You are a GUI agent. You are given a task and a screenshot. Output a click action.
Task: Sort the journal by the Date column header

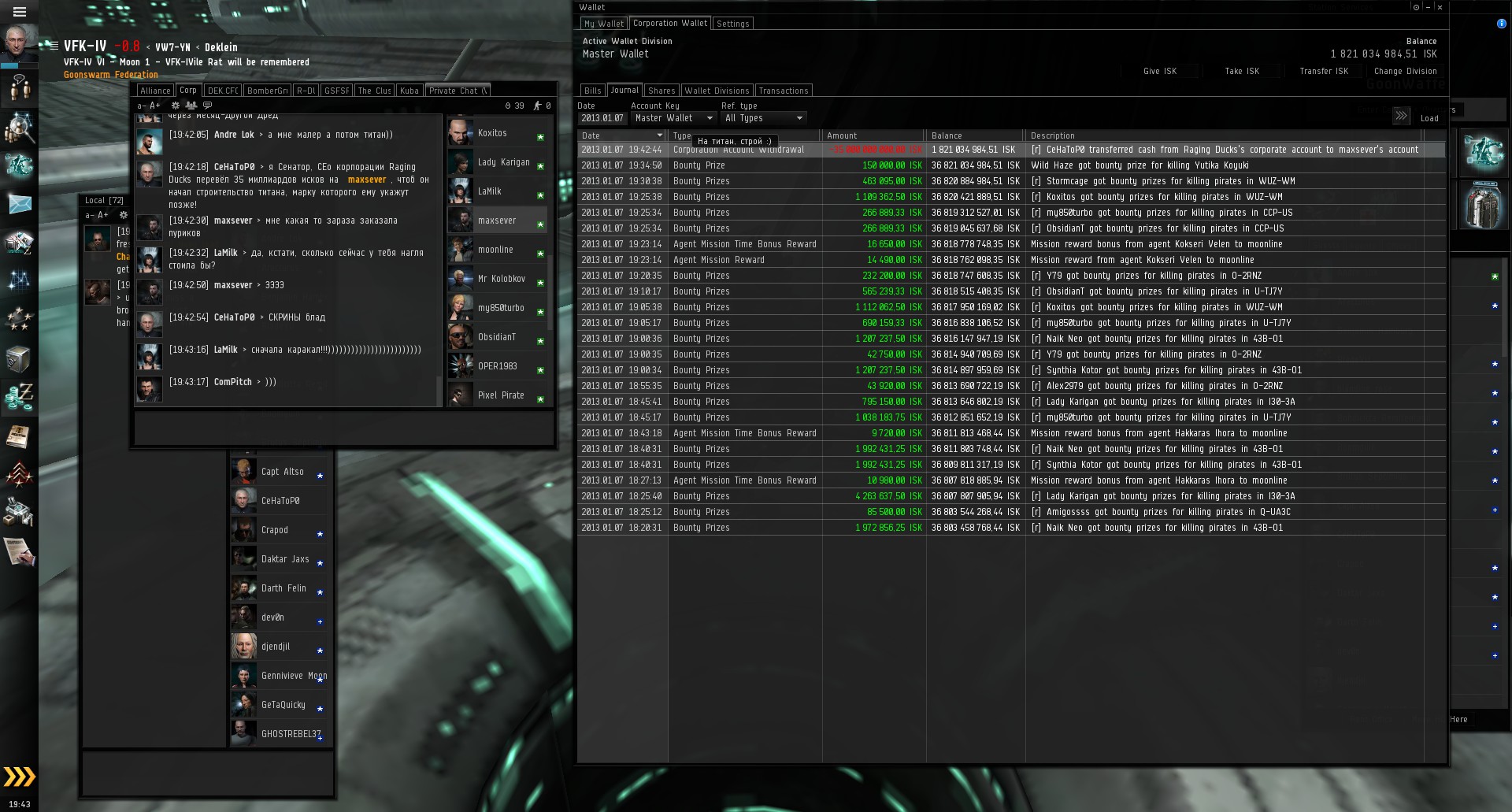click(622, 135)
